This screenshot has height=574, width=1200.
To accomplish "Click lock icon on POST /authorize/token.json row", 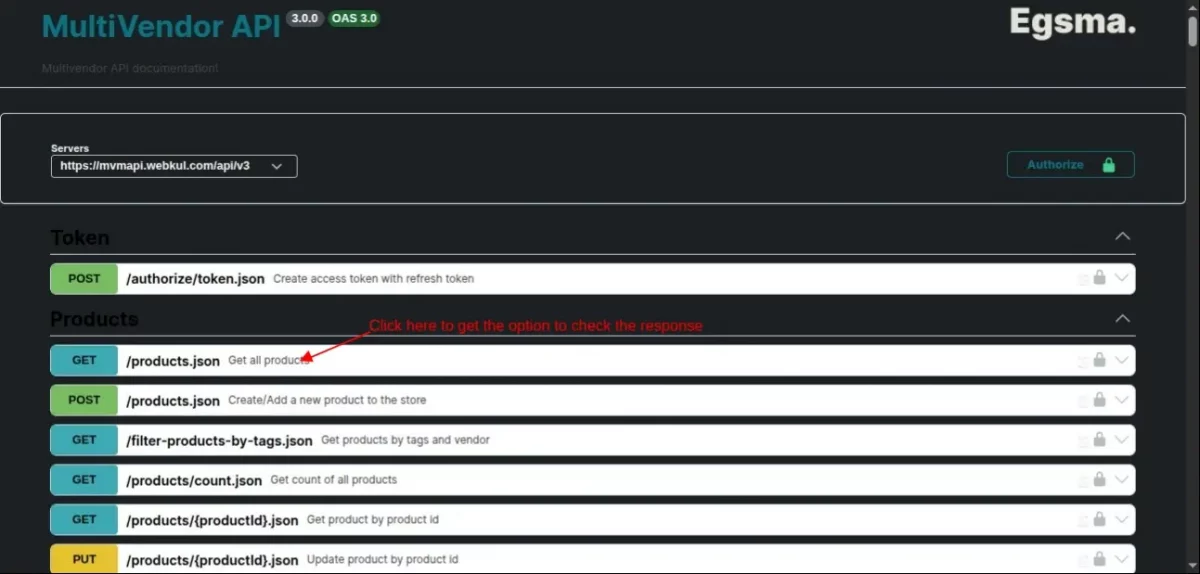I will pos(1099,278).
